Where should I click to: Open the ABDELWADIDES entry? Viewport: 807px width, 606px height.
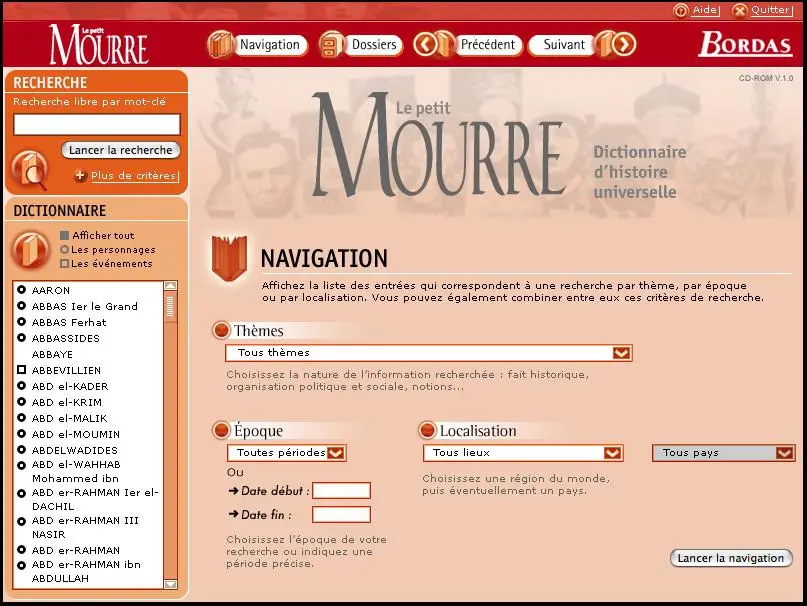(75, 450)
